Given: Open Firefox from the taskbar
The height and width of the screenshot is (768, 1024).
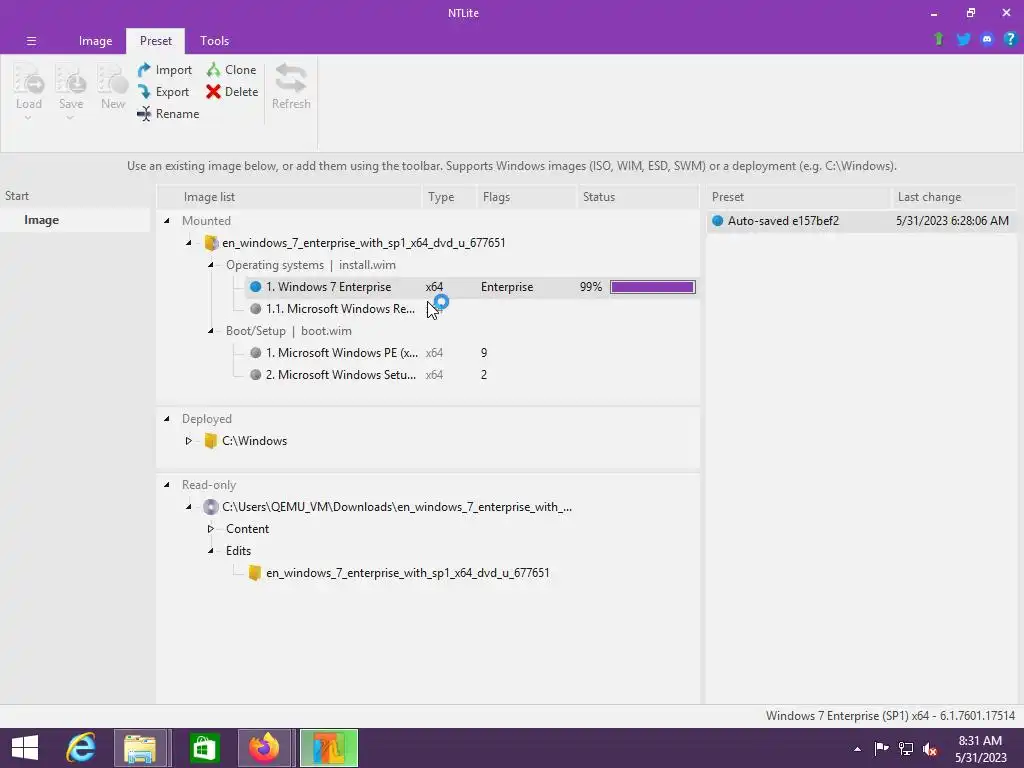Looking at the screenshot, I should [x=264, y=748].
